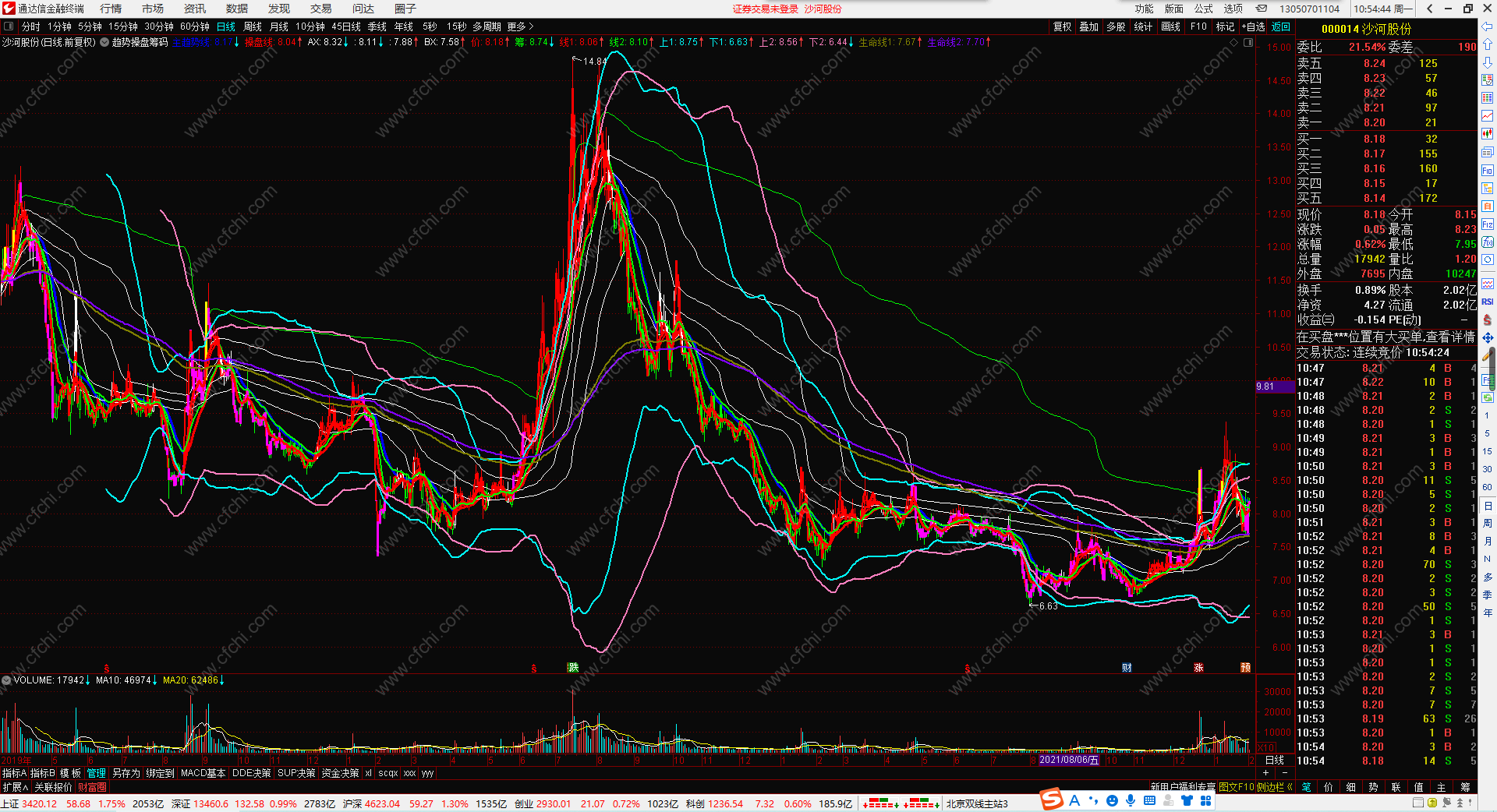Select the 月线 monthly period
This screenshot has width=1497, height=812.
279,26
